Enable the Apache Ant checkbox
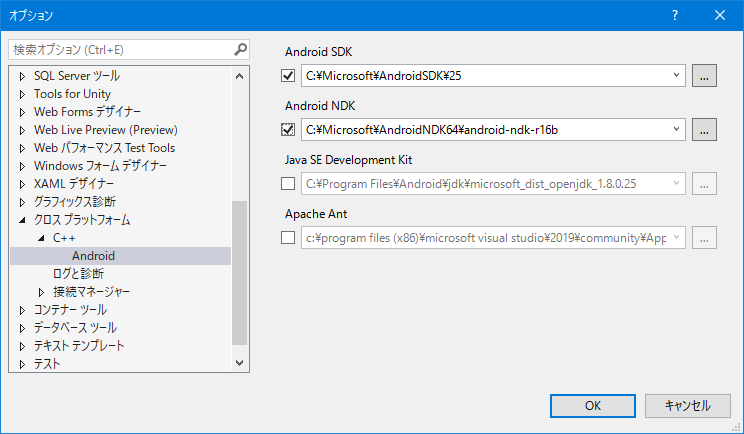Image resolution: width=744 pixels, height=434 pixels. [288, 238]
